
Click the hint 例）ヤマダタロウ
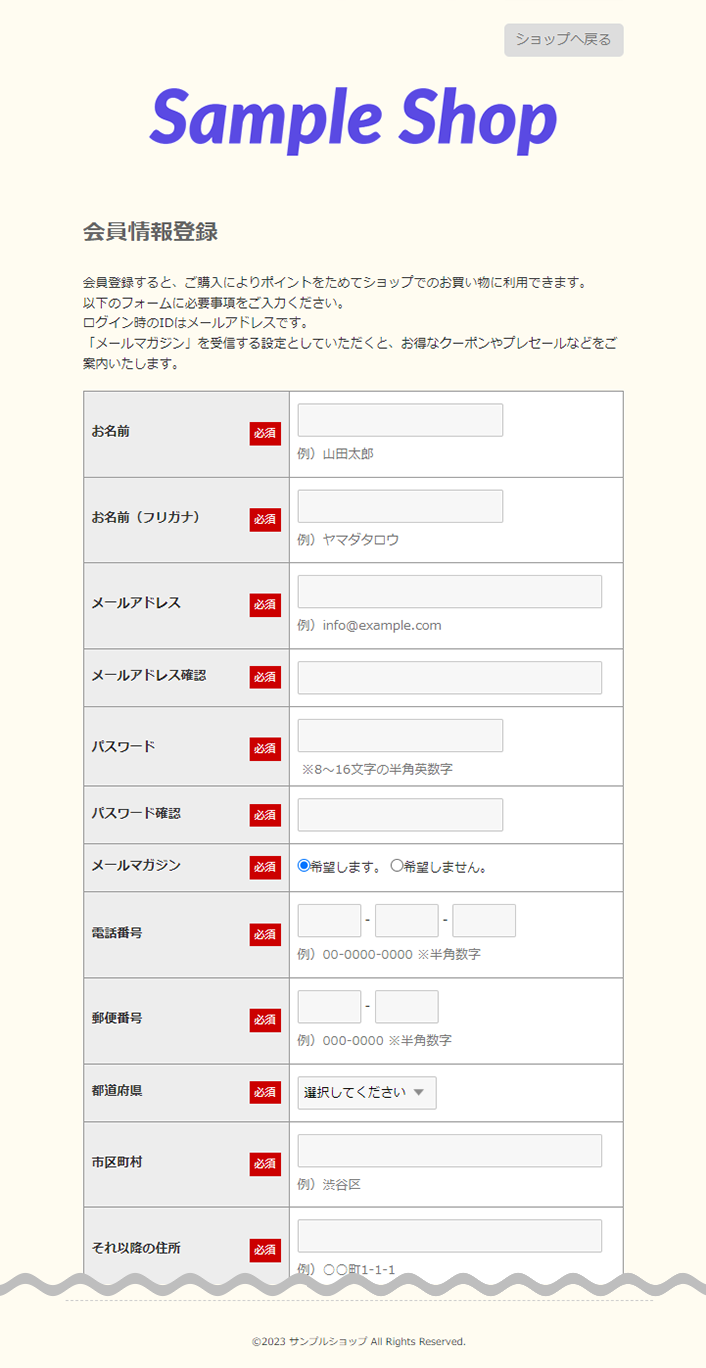[x=348, y=540]
